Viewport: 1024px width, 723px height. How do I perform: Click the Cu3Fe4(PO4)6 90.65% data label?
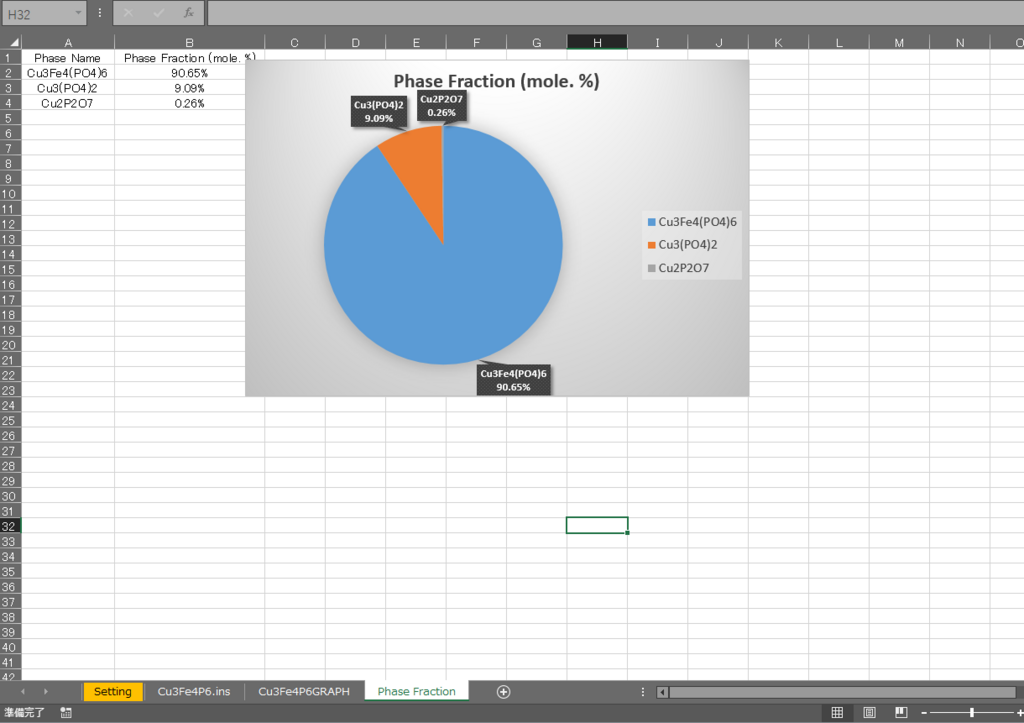[513, 380]
